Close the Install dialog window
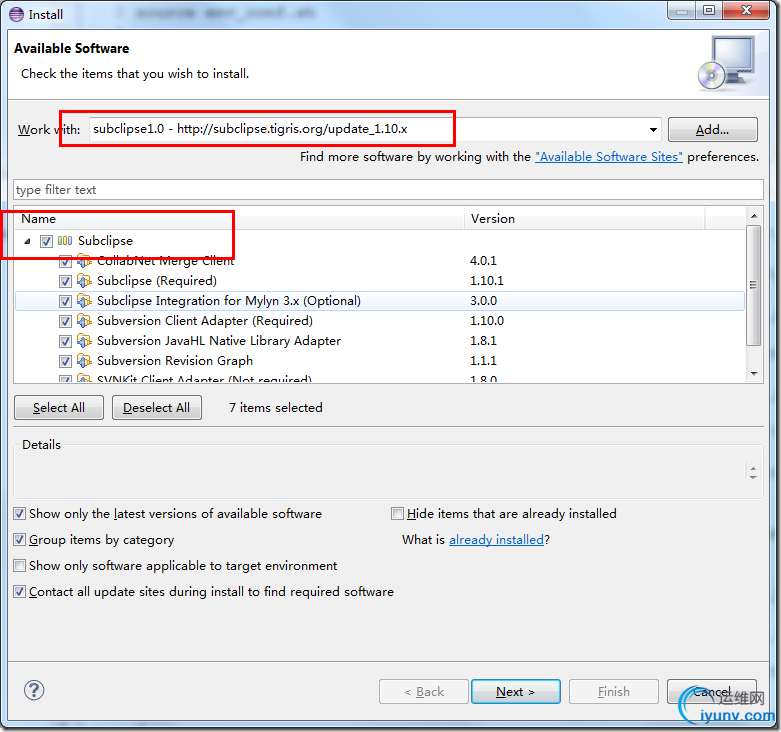The image size is (781, 732). click(x=746, y=10)
